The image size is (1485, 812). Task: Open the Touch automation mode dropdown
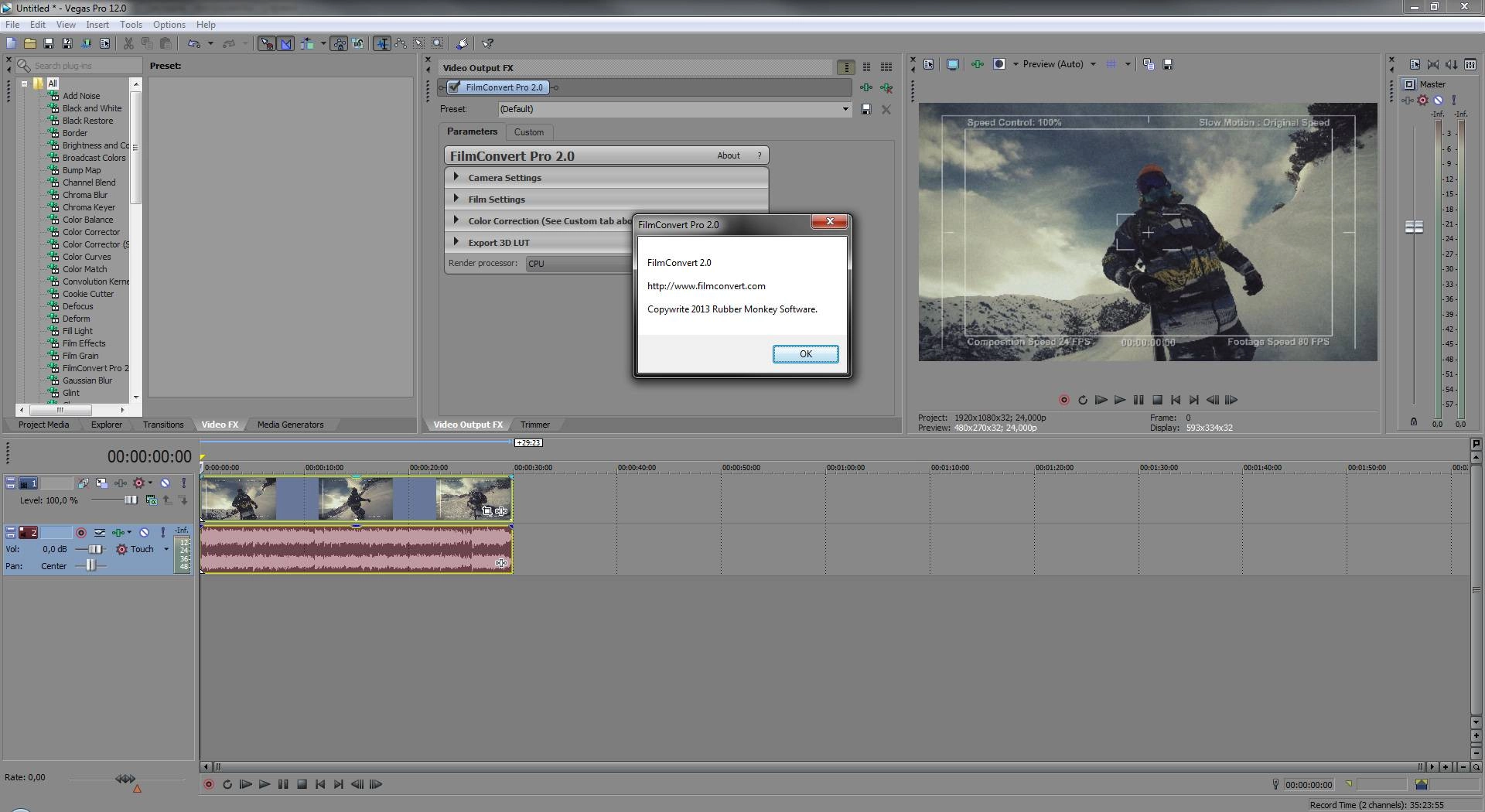click(x=166, y=549)
